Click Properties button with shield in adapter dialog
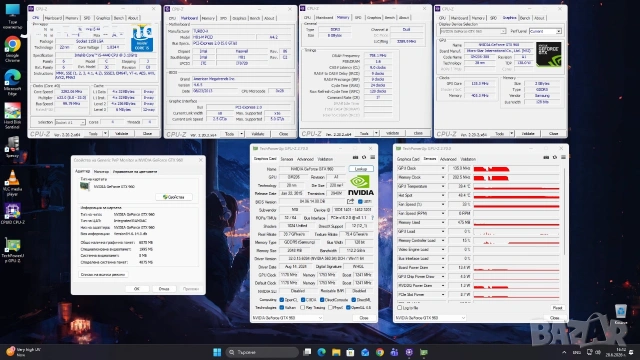This screenshot has width=640, height=360. click(173, 197)
